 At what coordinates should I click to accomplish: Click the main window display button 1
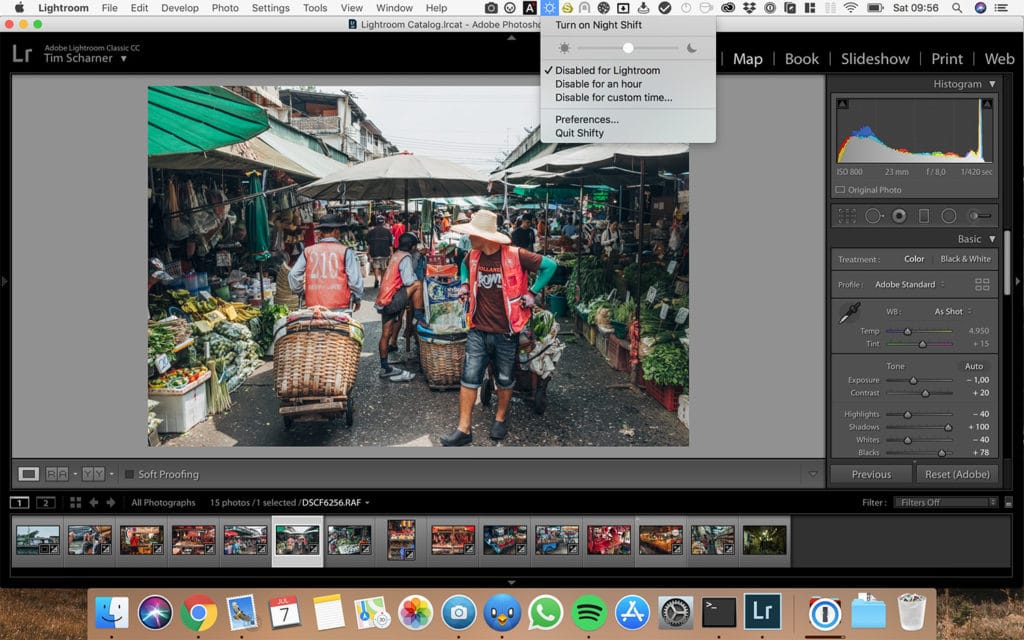[20, 502]
